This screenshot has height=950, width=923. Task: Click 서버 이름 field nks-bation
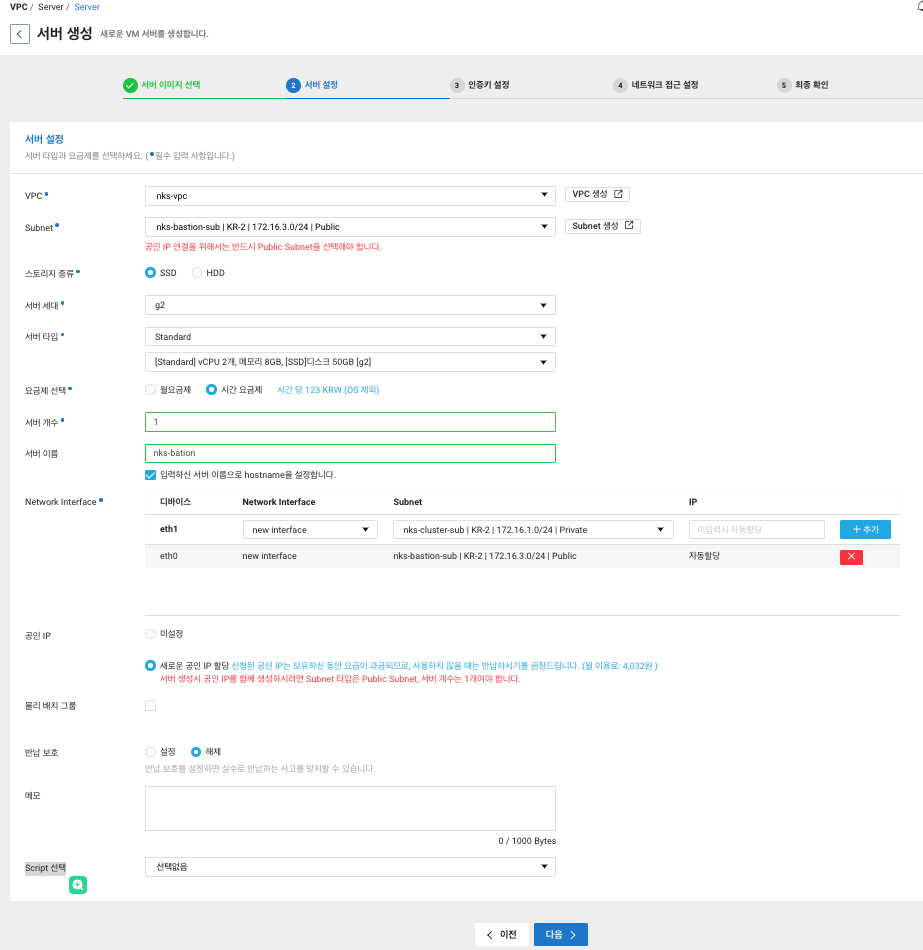350,453
